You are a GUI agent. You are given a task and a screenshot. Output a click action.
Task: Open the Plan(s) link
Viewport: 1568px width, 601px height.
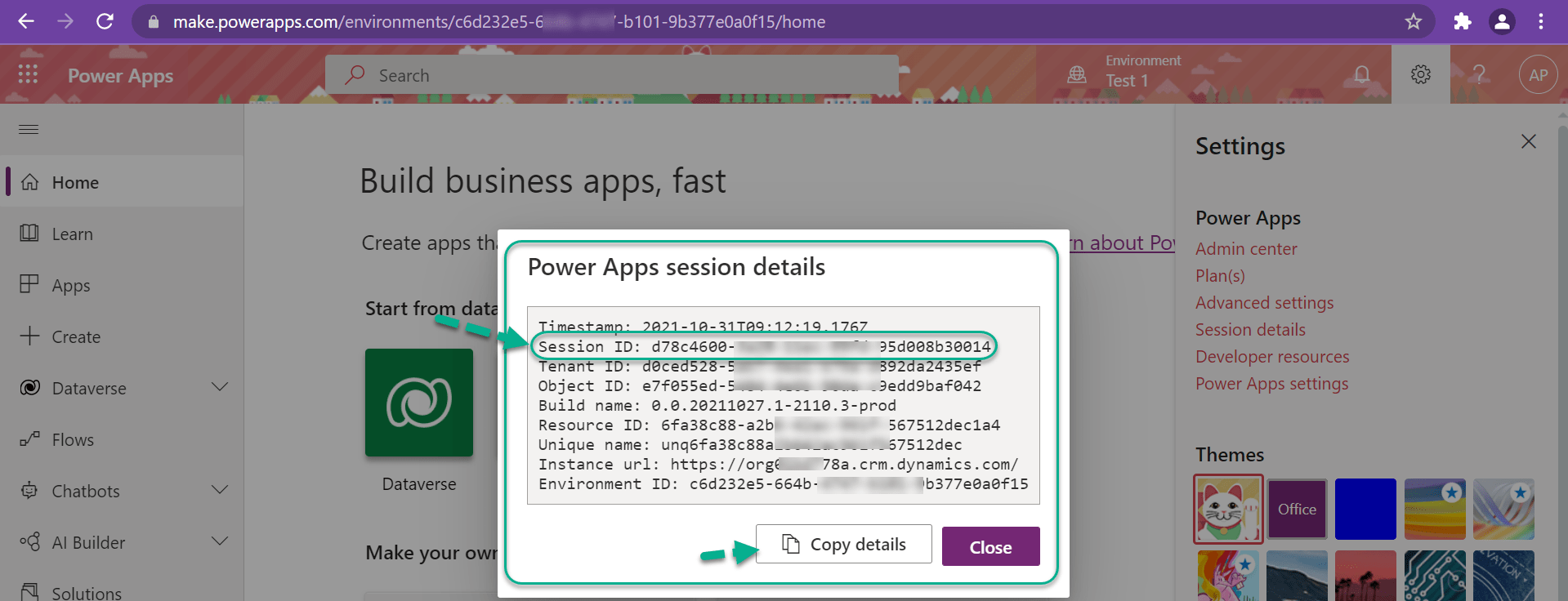(x=1220, y=276)
